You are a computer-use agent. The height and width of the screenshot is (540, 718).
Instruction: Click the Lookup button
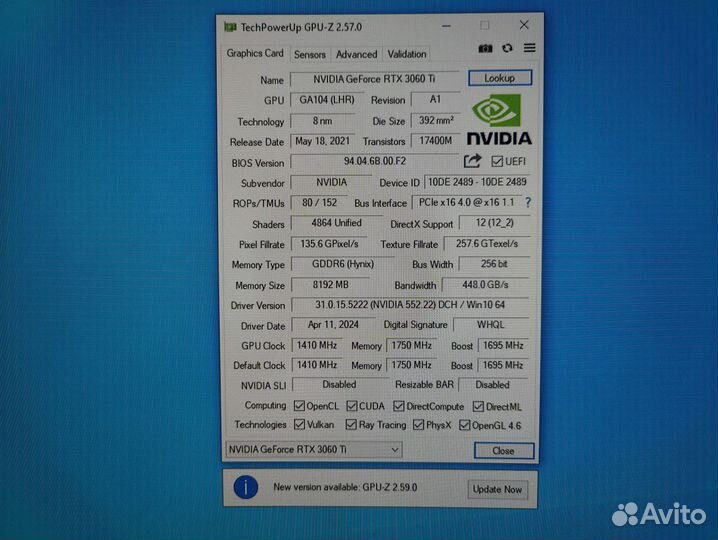(500, 78)
